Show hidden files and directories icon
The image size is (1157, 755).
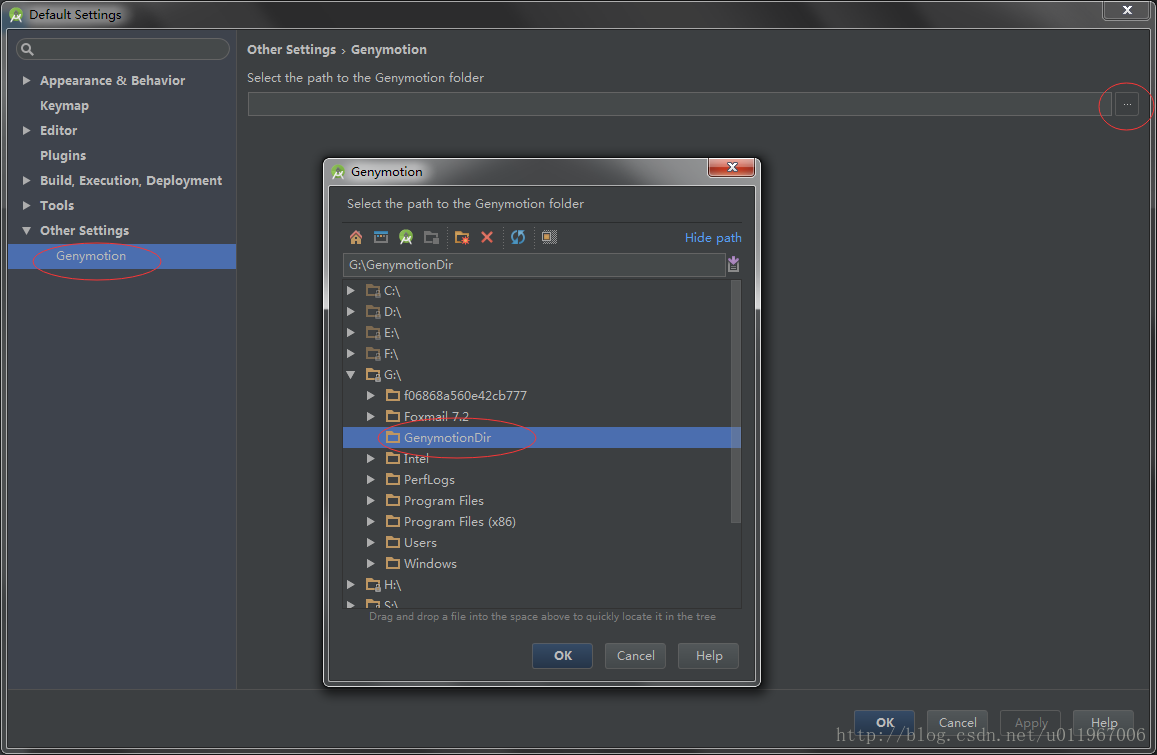[x=549, y=237]
